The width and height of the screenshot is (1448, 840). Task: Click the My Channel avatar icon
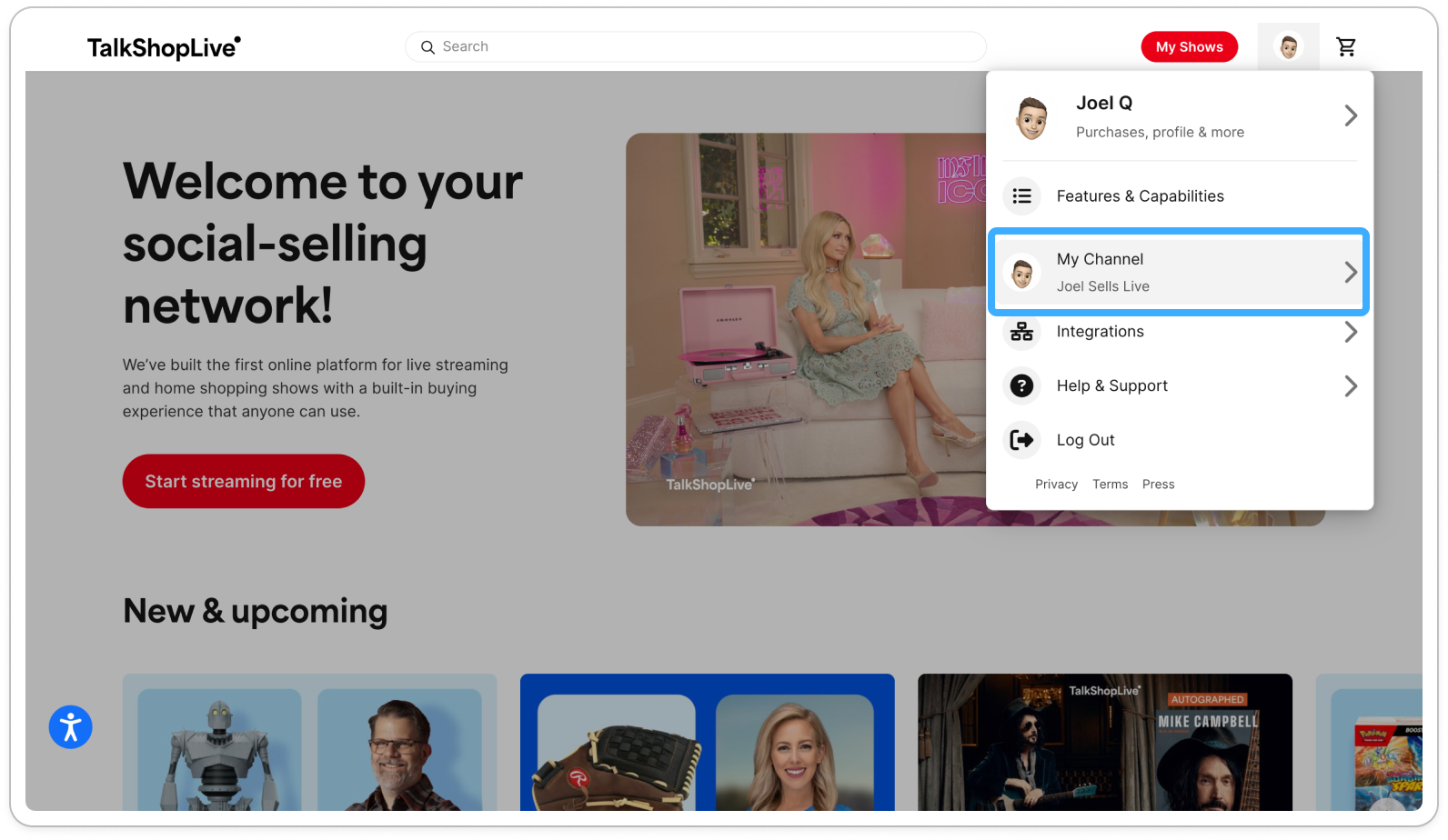1022,272
